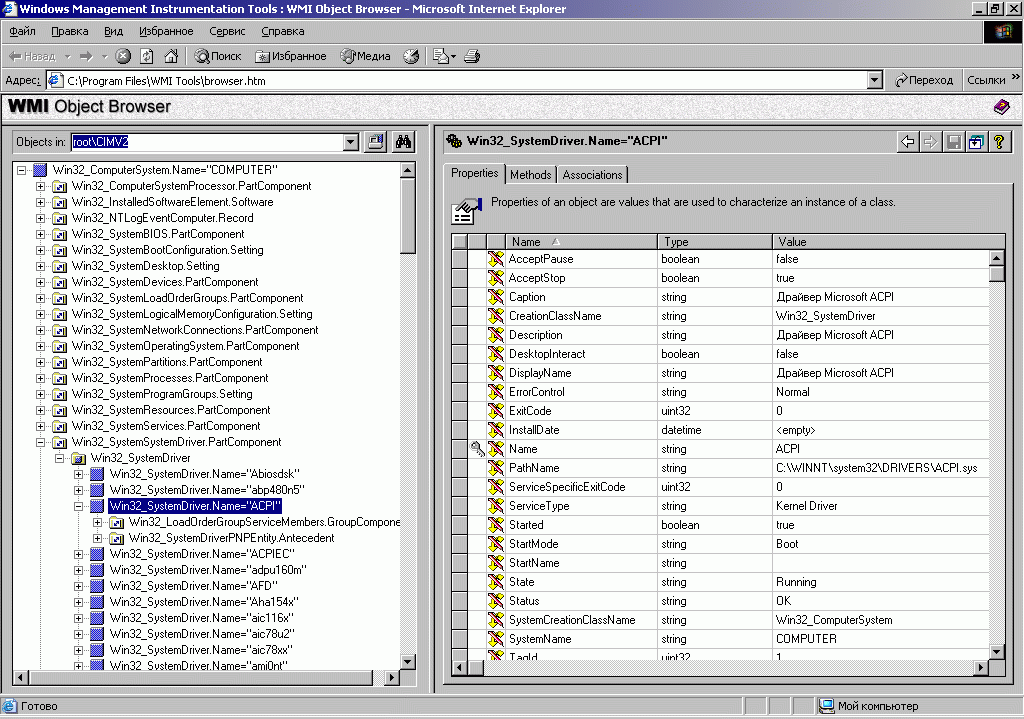Click property icon beside StartMode
This screenshot has height=719, width=1024.
click(496, 543)
